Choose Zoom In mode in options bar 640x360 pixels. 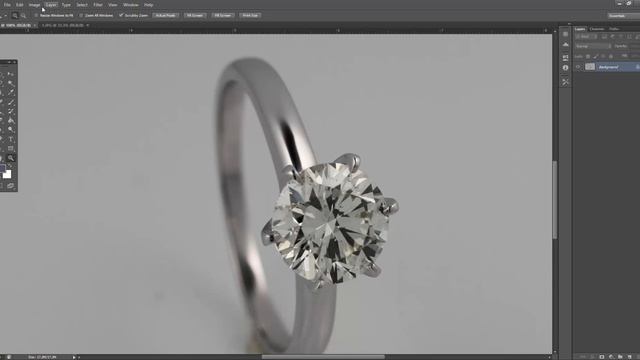15,16
